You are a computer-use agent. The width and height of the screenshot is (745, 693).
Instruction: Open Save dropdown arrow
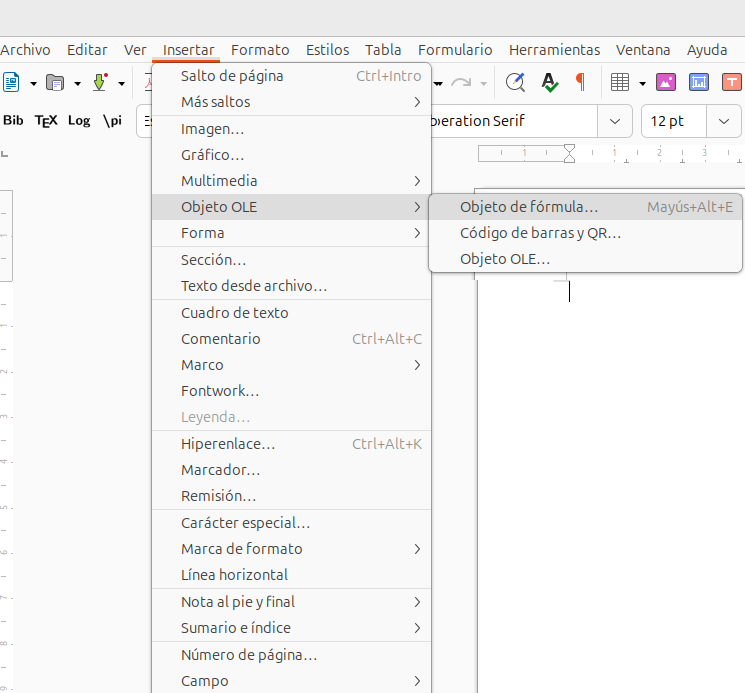pos(122,84)
